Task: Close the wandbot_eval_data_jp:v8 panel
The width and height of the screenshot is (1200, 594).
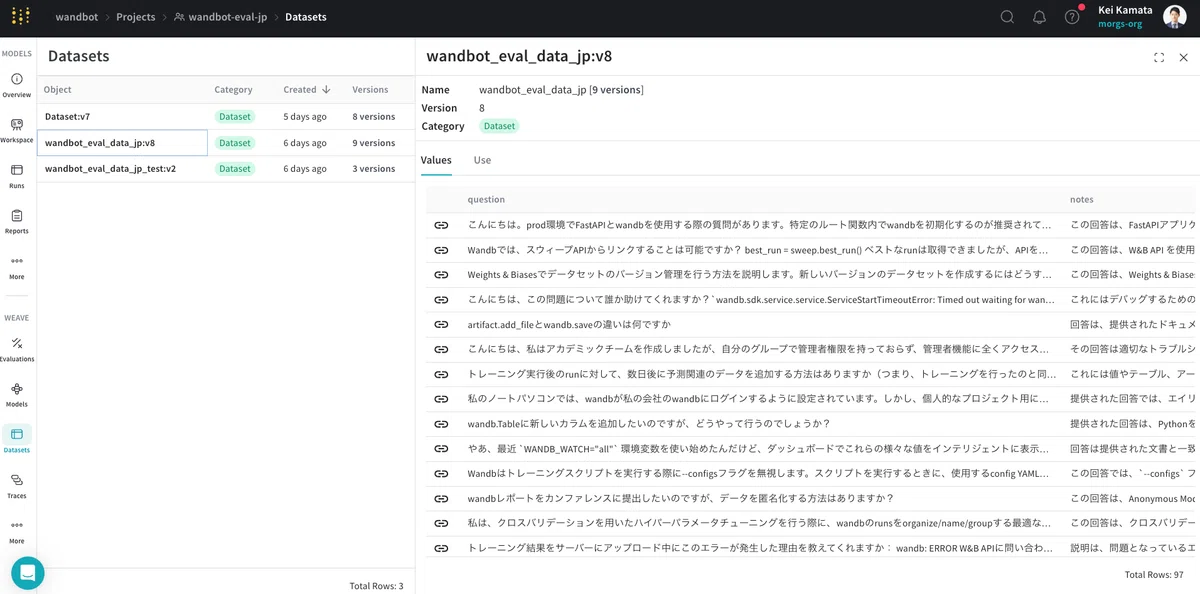Action: coord(1184,57)
